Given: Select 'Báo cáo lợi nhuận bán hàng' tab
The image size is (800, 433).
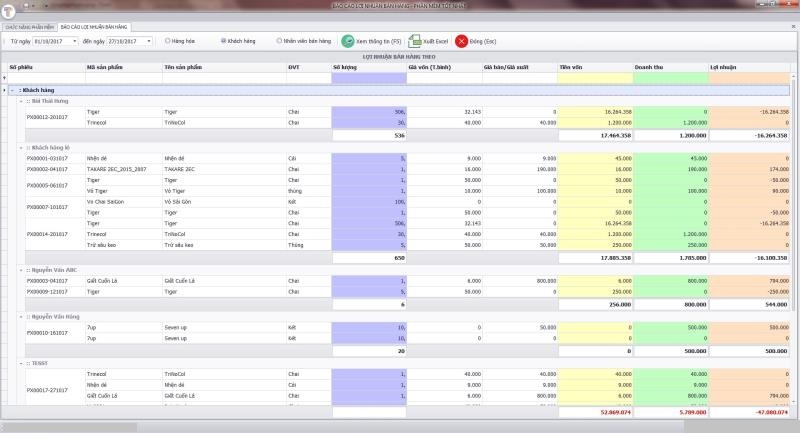Looking at the screenshot, I should pos(95,25).
